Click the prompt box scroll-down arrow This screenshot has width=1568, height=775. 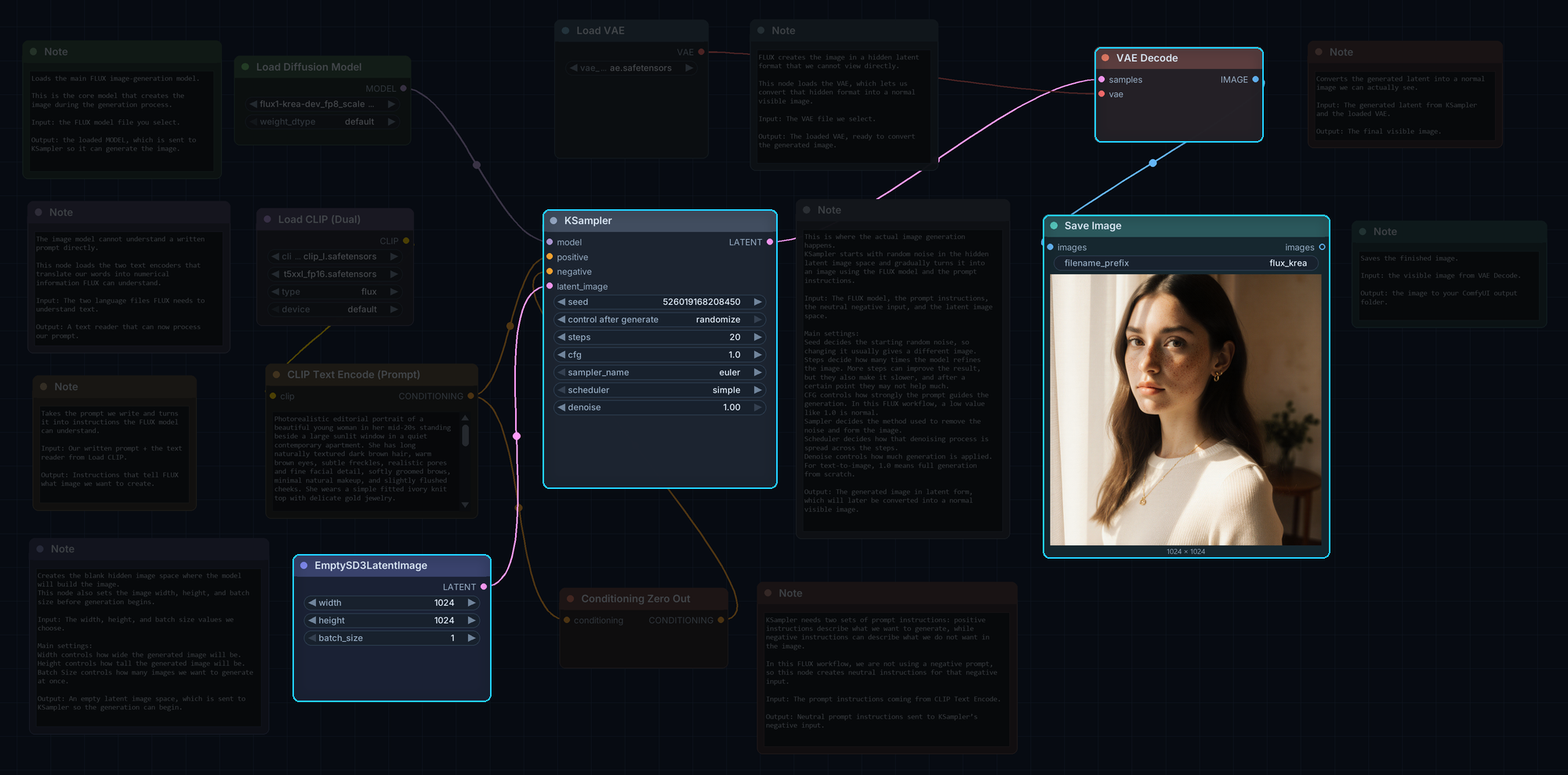[x=466, y=505]
